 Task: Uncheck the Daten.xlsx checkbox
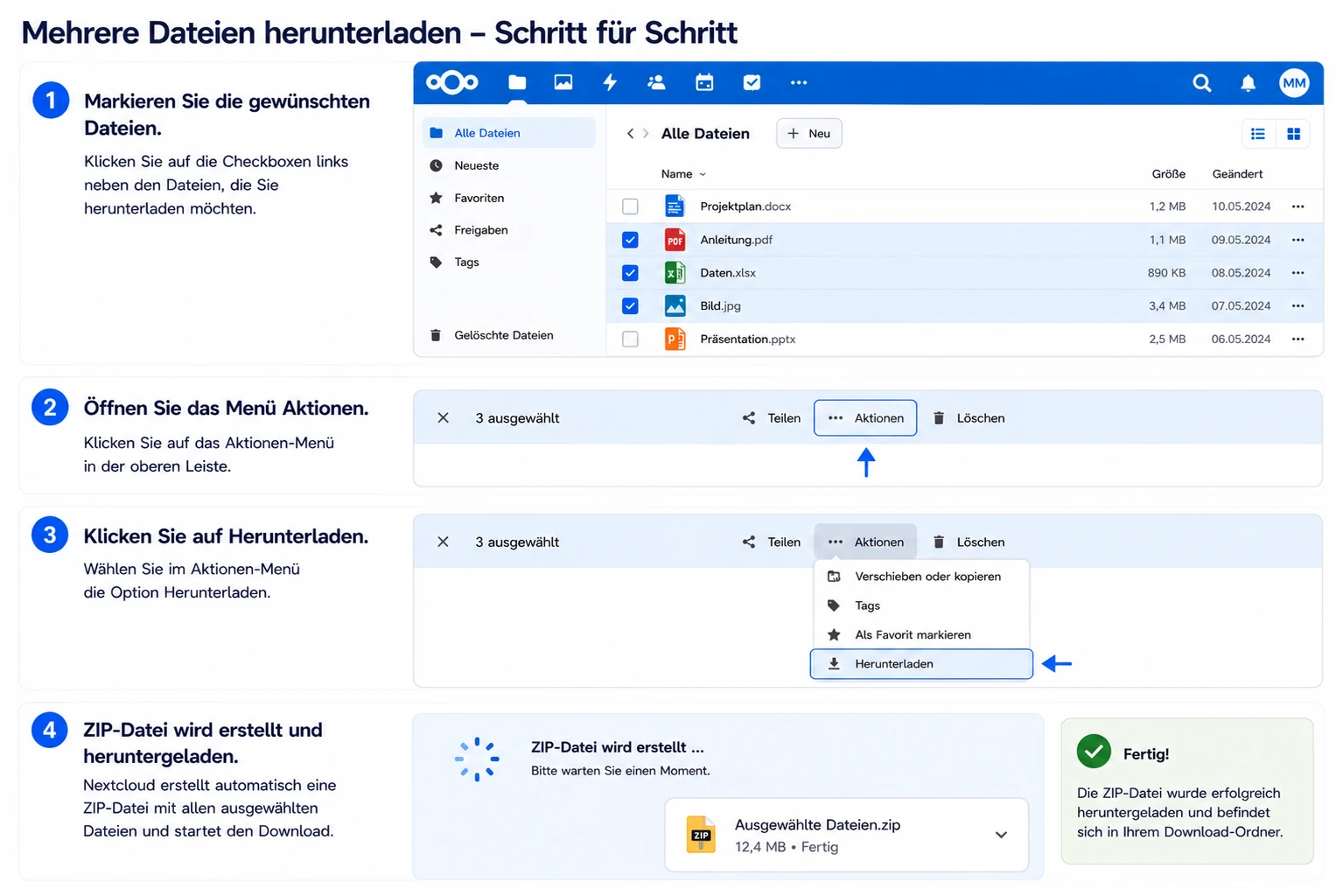coord(630,273)
